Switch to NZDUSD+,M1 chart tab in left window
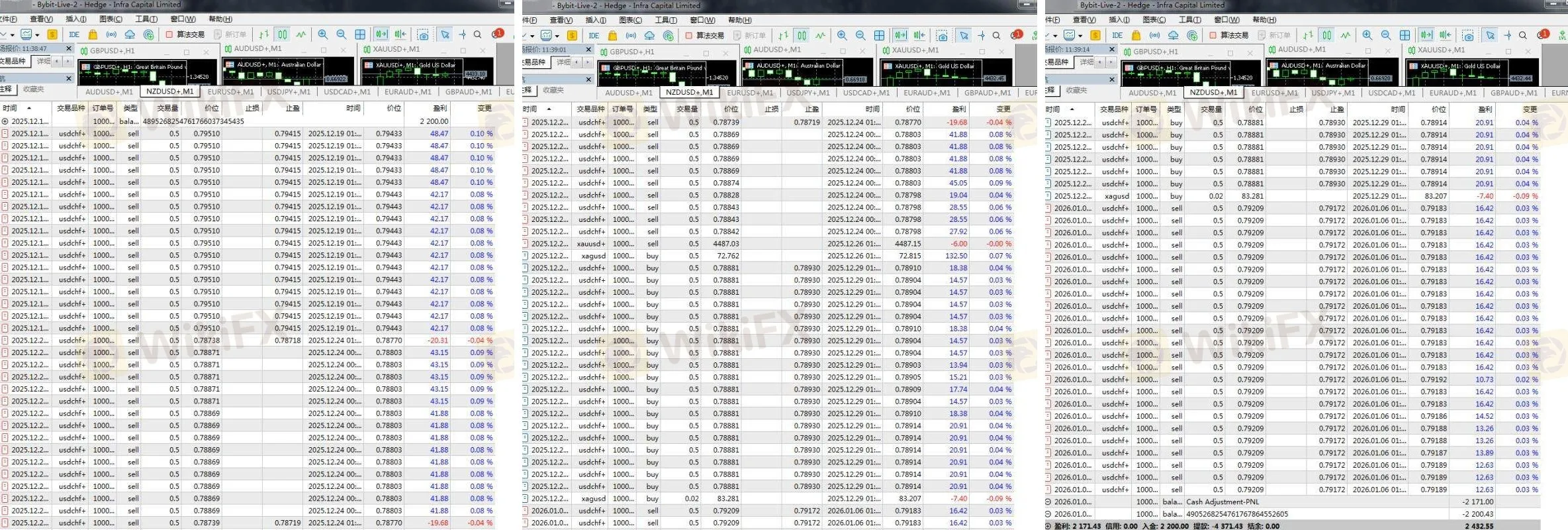Screen dimensions: 1568x530 (169, 91)
